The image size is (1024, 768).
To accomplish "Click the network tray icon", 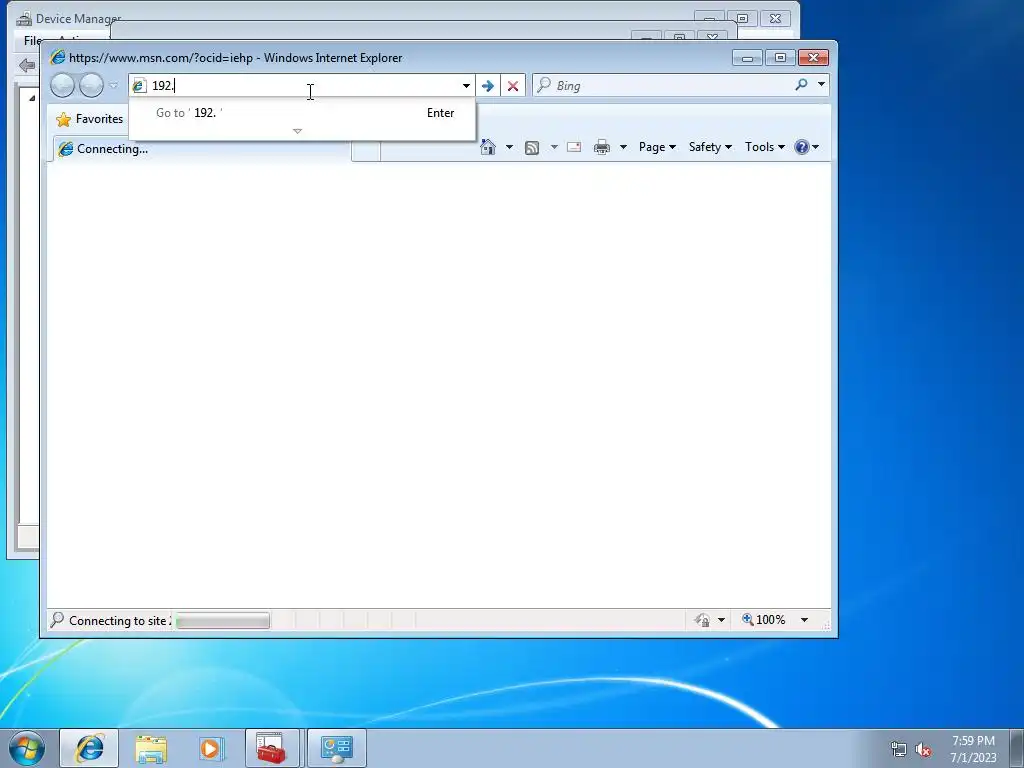I will [x=899, y=749].
